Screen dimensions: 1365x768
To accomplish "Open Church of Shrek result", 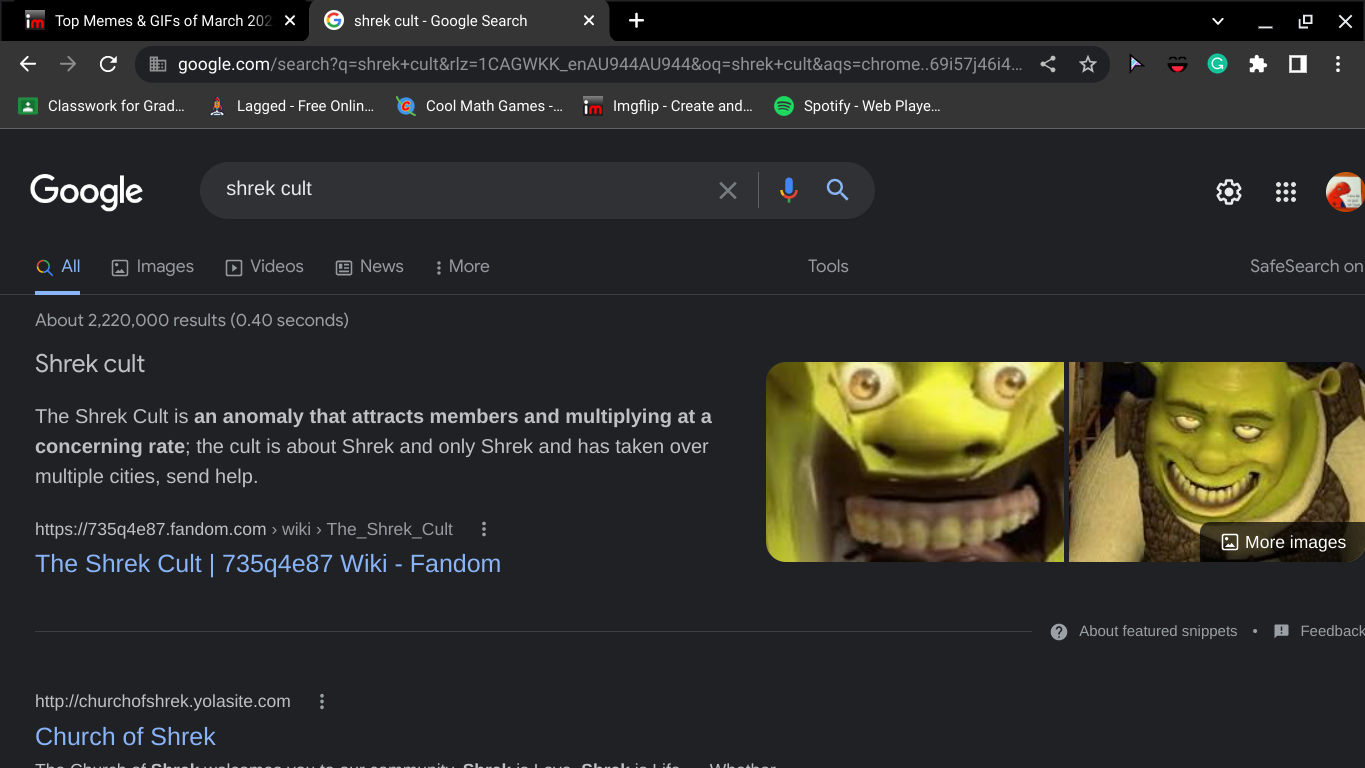I will (x=125, y=737).
